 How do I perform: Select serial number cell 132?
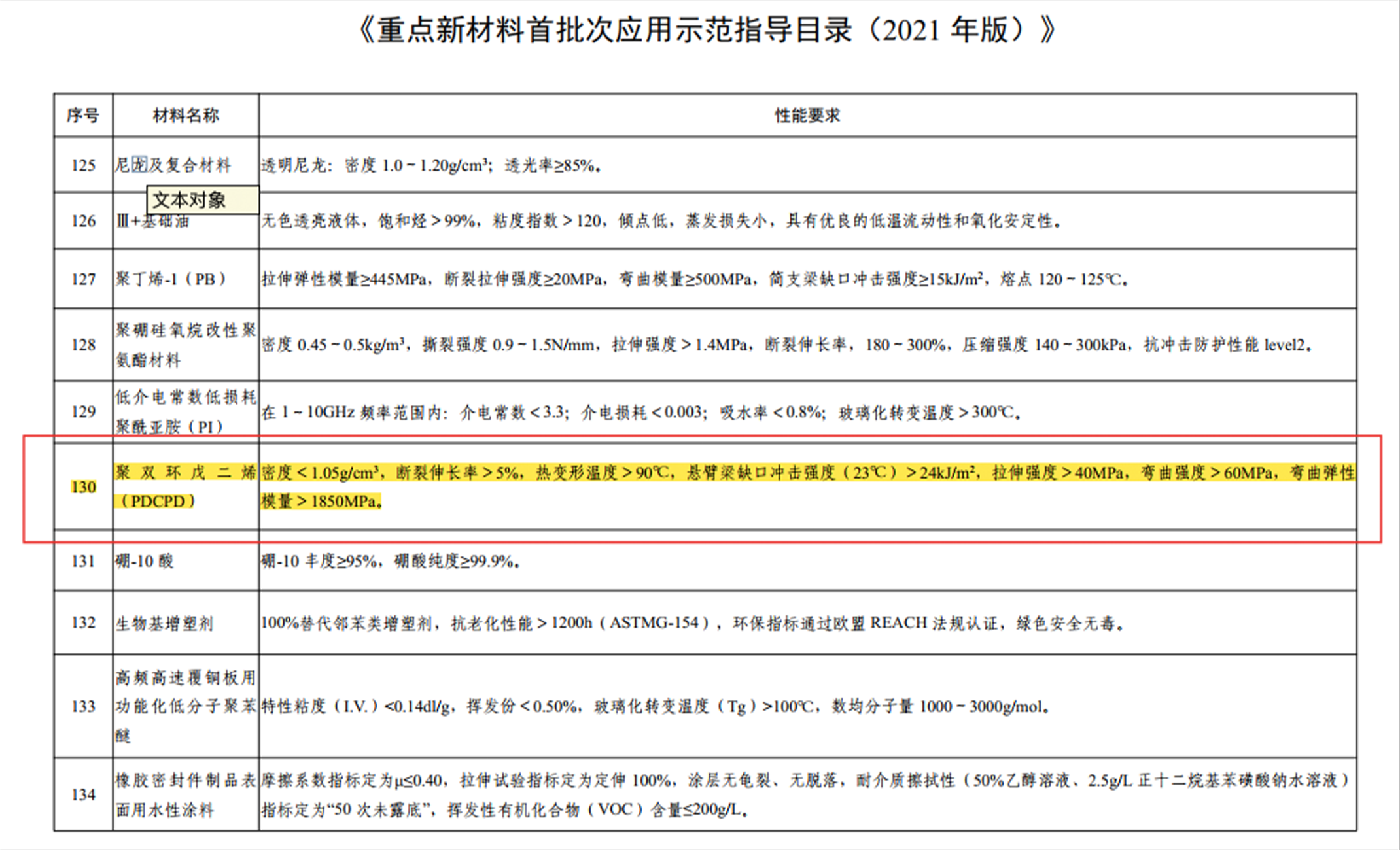click(x=83, y=622)
